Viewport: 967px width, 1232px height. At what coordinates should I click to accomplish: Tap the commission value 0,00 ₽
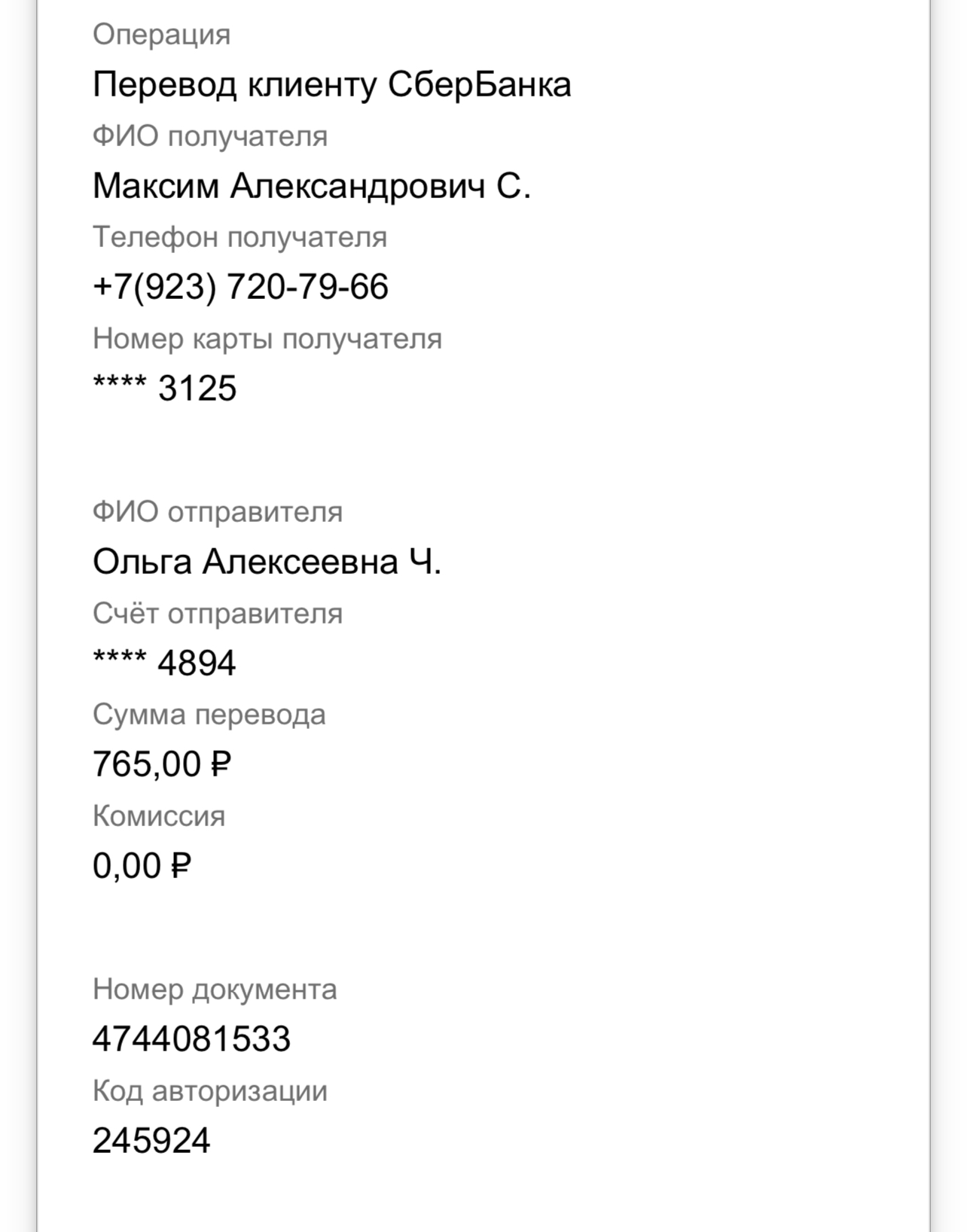[x=142, y=866]
